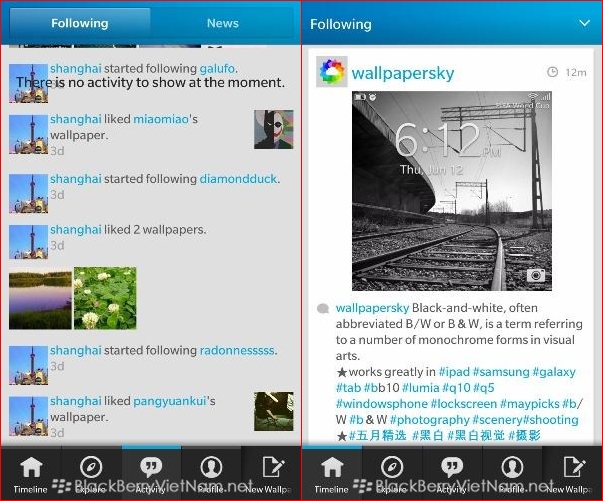Tap the camera icon on the railway wallpaper
Screen dimensions: 603x501
[536, 275]
